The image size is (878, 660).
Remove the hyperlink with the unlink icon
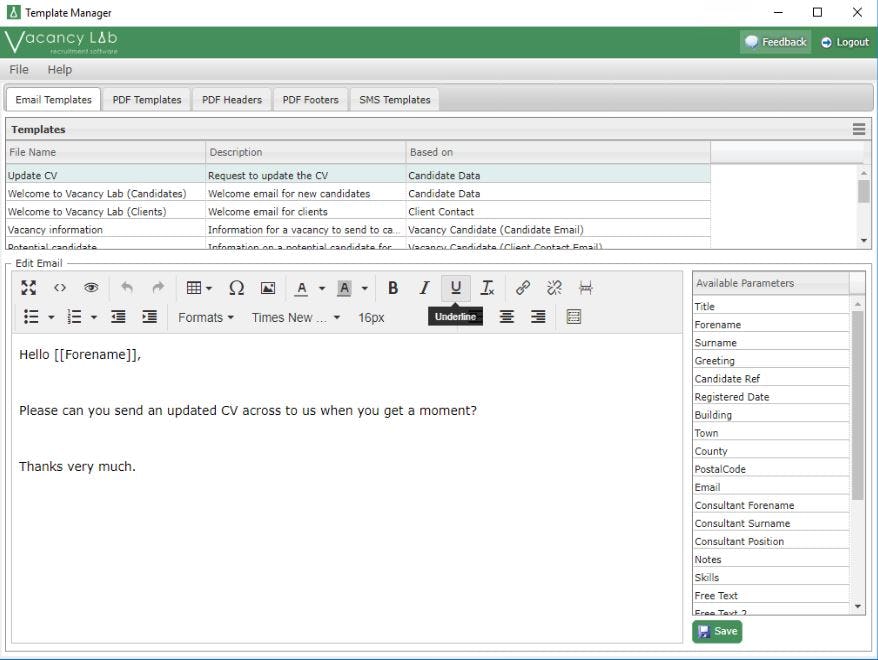555,288
